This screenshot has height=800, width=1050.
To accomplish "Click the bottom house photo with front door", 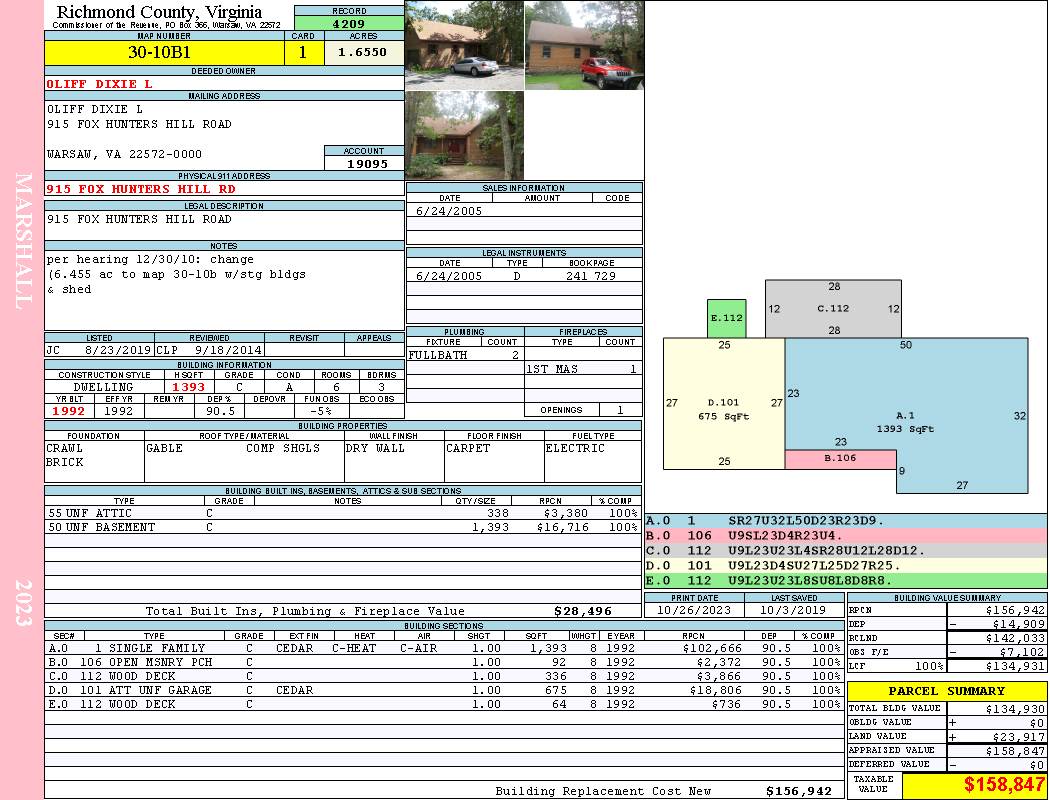I will pyautogui.click(x=464, y=135).
